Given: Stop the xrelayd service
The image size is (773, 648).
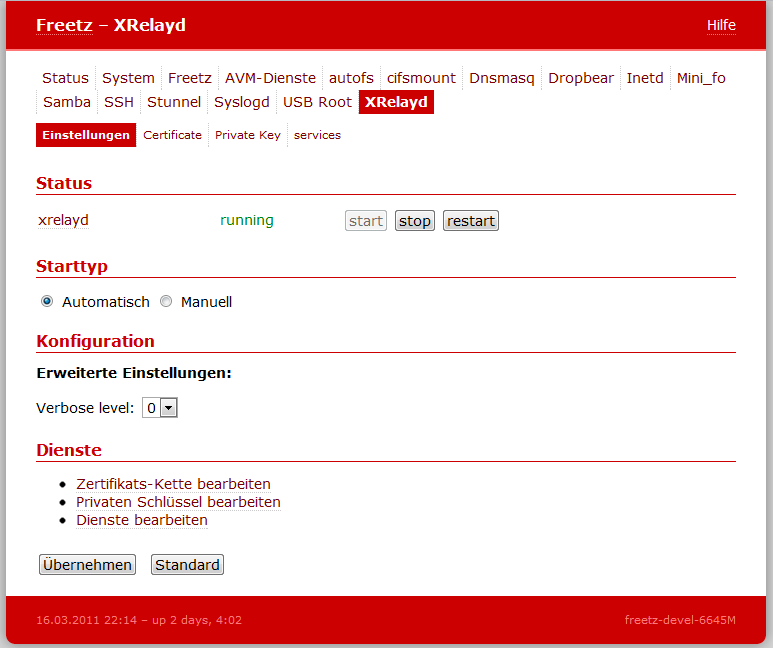Looking at the screenshot, I should (415, 220).
